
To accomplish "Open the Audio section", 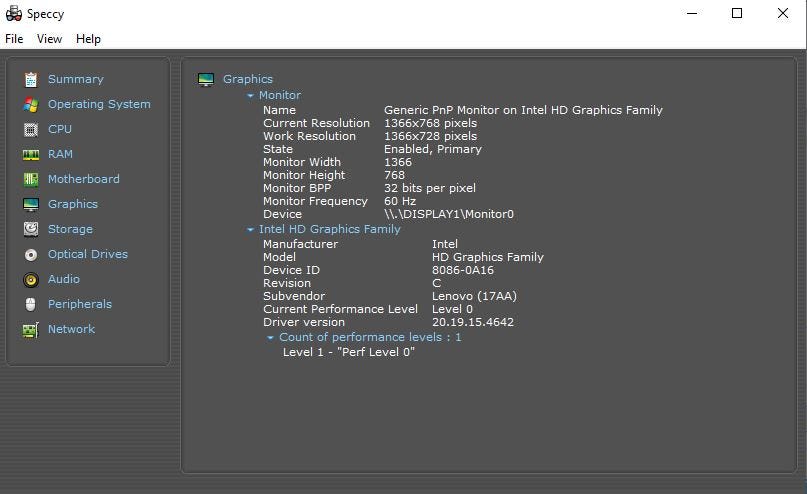I will point(64,279).
